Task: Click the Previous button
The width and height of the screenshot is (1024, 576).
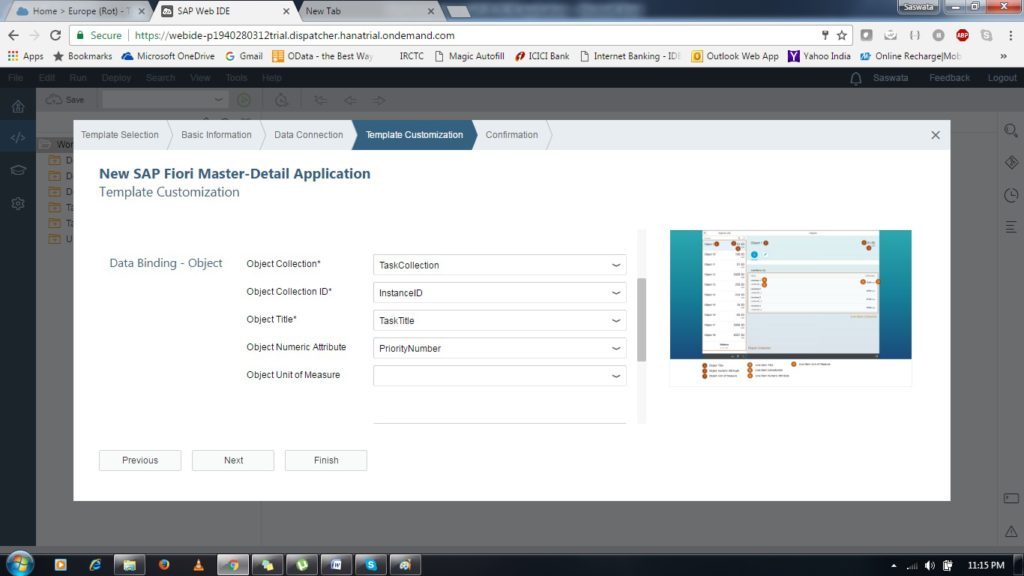Action: pos(140,460)
